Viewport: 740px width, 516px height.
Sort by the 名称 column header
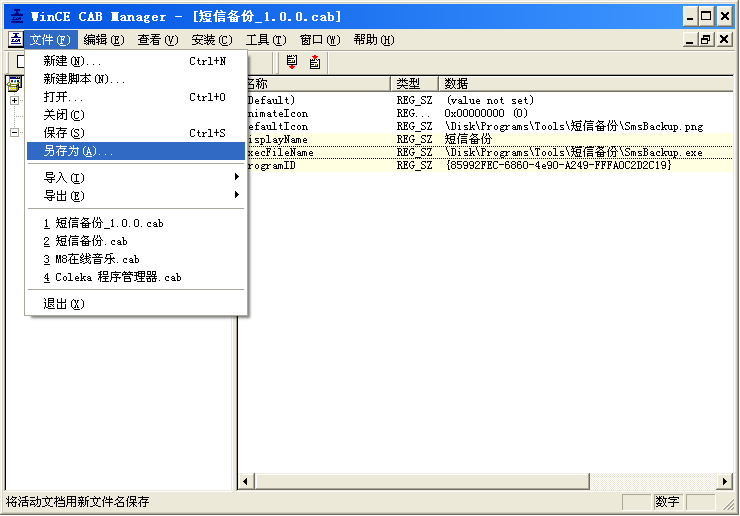[317, 84]
